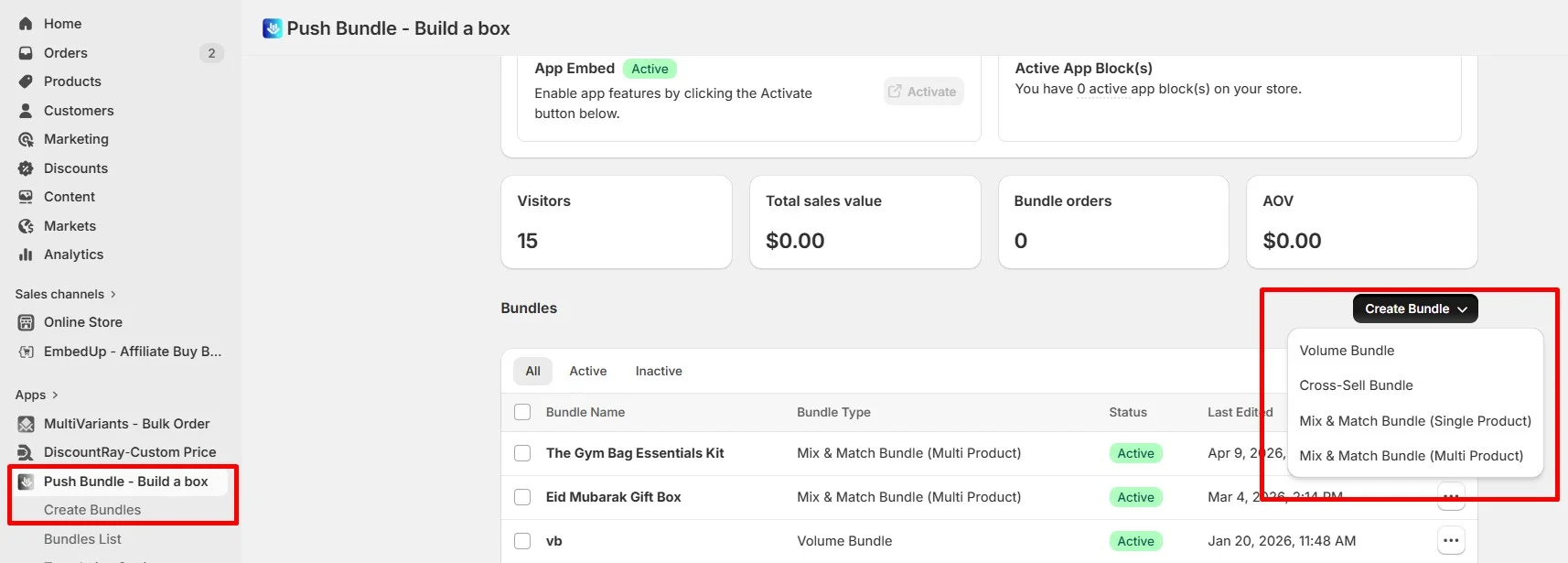Click the Eid Mubarak Gift Box name
This screenshot has width=1568, height=563.
[x=614, y=497]
